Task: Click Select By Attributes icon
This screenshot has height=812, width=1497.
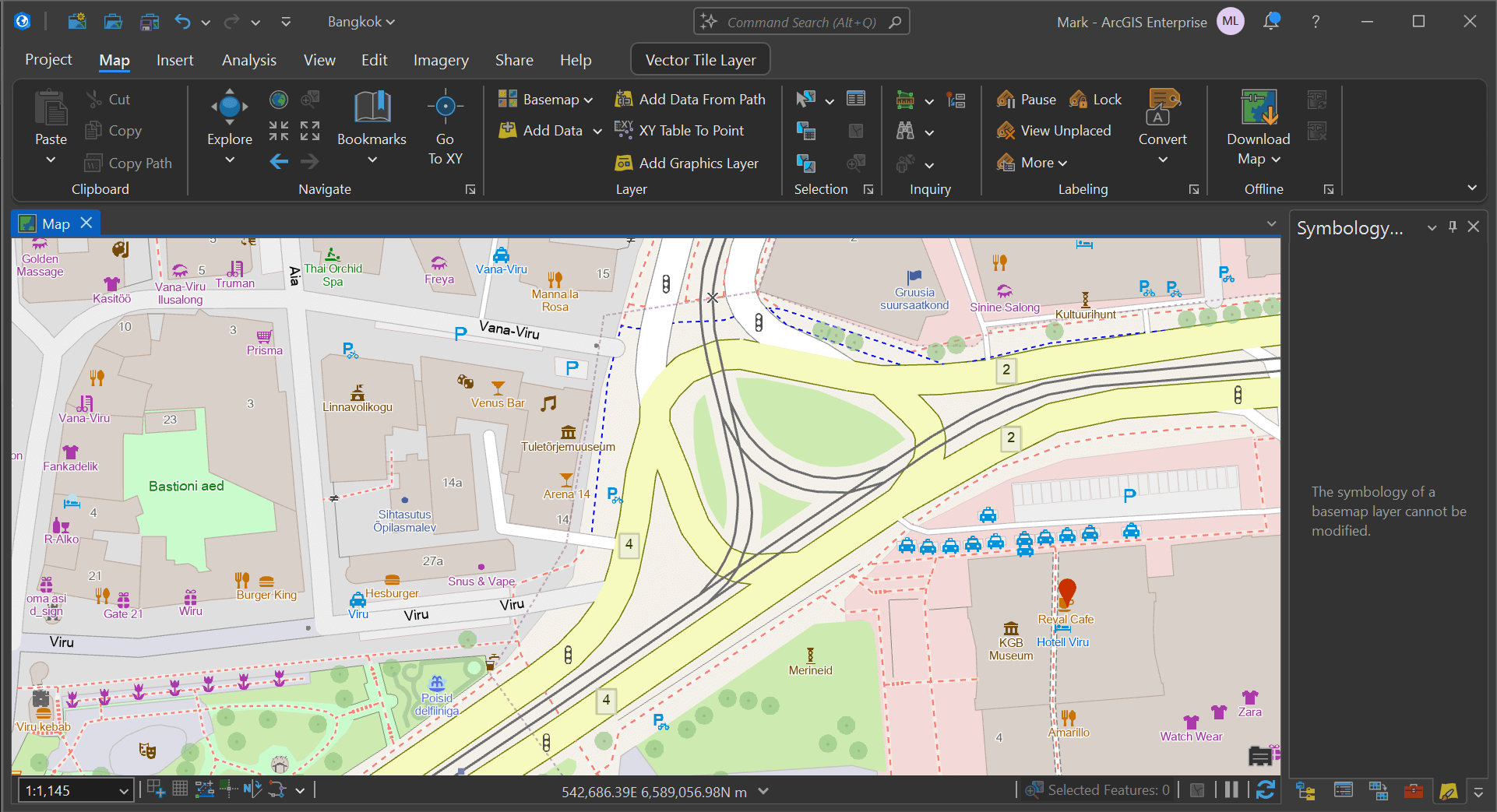Action: [x=806, y=131]
